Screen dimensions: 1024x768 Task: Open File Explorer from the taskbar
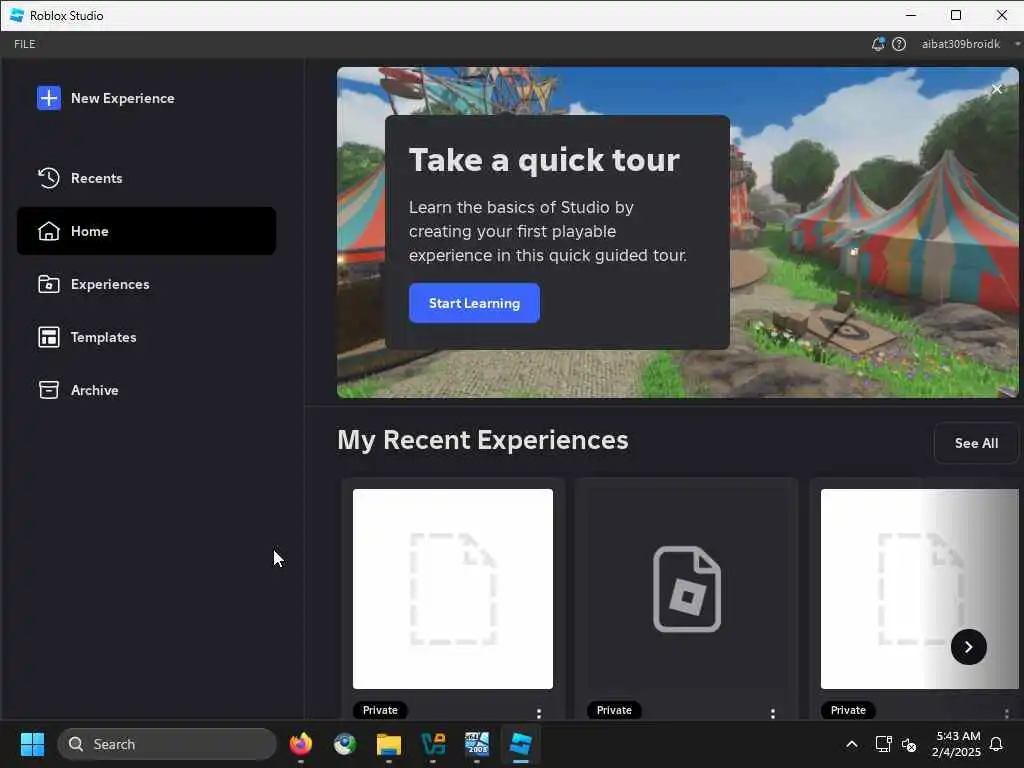point(389,744)
